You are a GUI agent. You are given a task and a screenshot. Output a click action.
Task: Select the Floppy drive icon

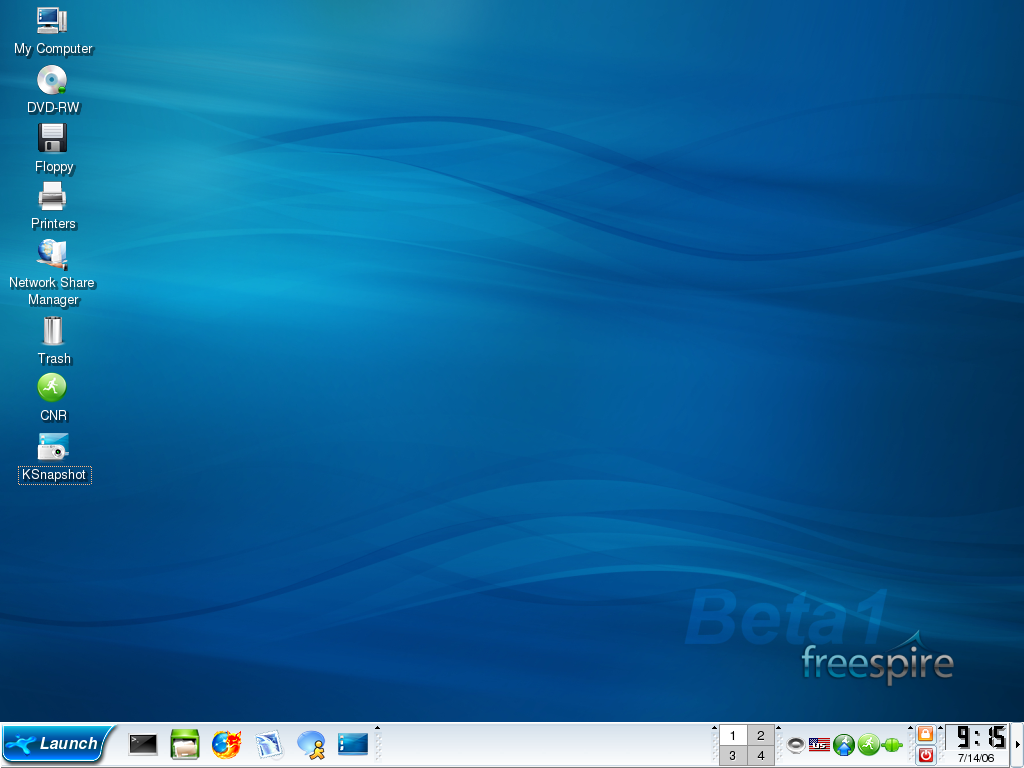pyautogui.click(x=53, y=149)
